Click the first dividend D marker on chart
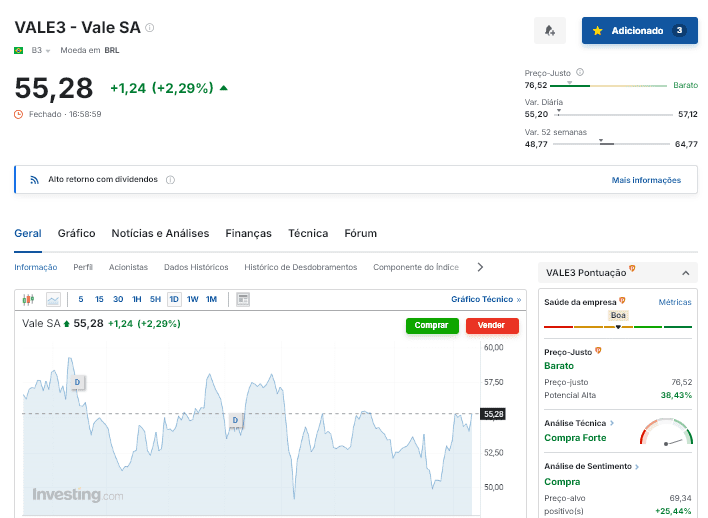Screen dimensions: 708x518 point(77,383)
